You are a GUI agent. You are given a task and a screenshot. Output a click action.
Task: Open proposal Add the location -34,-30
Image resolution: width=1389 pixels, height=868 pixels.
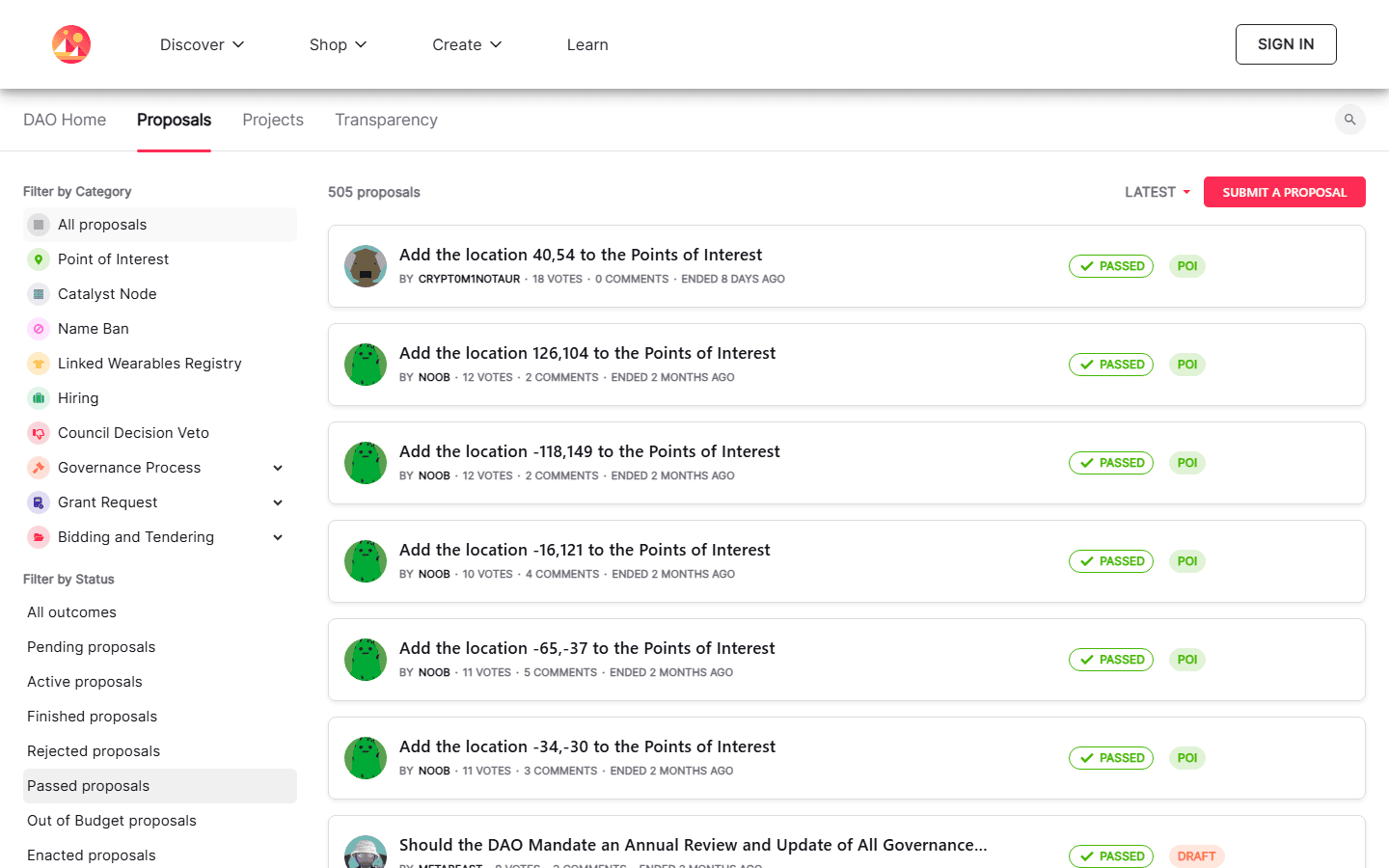[x=847, y=758]
